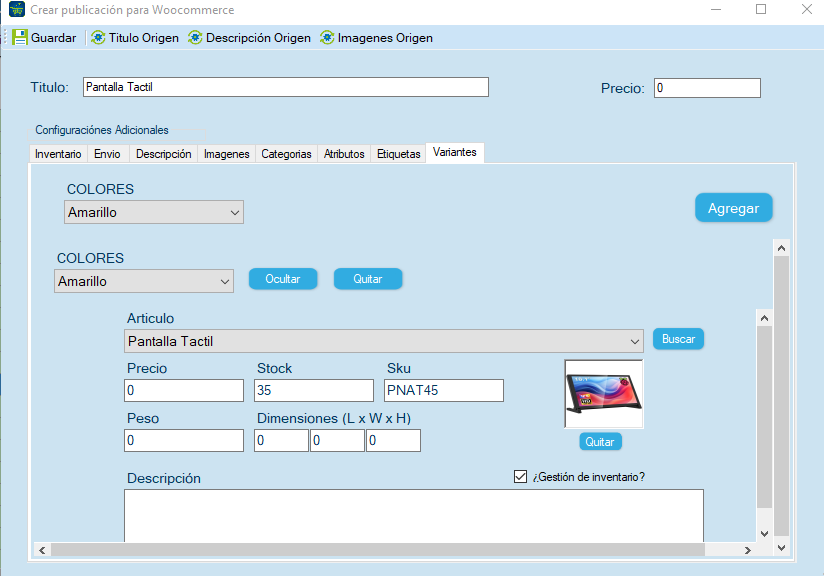This screenshot has width=824, height=576.
Task: Click the third Dimensiones height field
Action: (x=394, y=440)
